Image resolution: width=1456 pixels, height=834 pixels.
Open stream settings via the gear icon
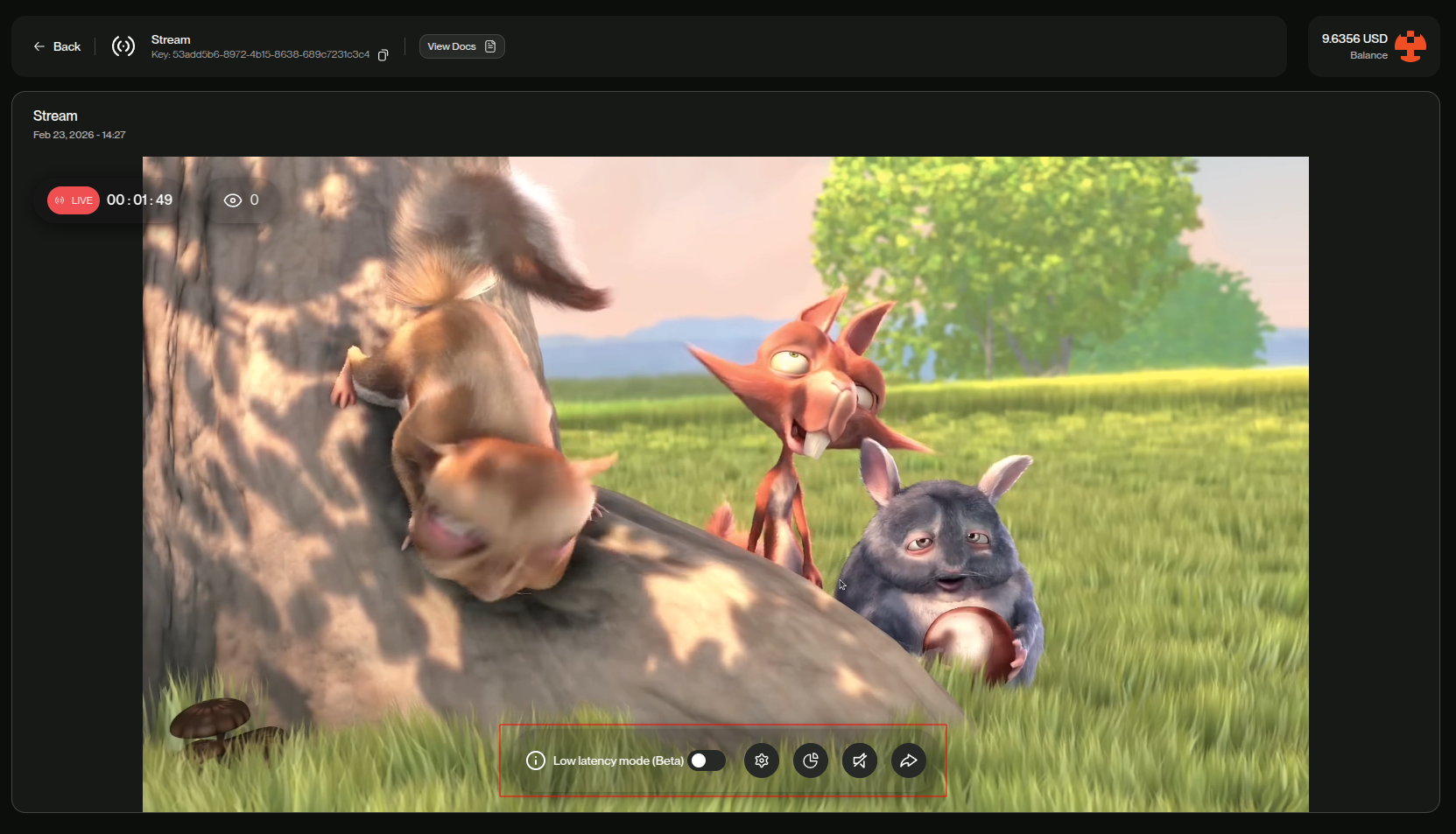[x=761, y=760]
